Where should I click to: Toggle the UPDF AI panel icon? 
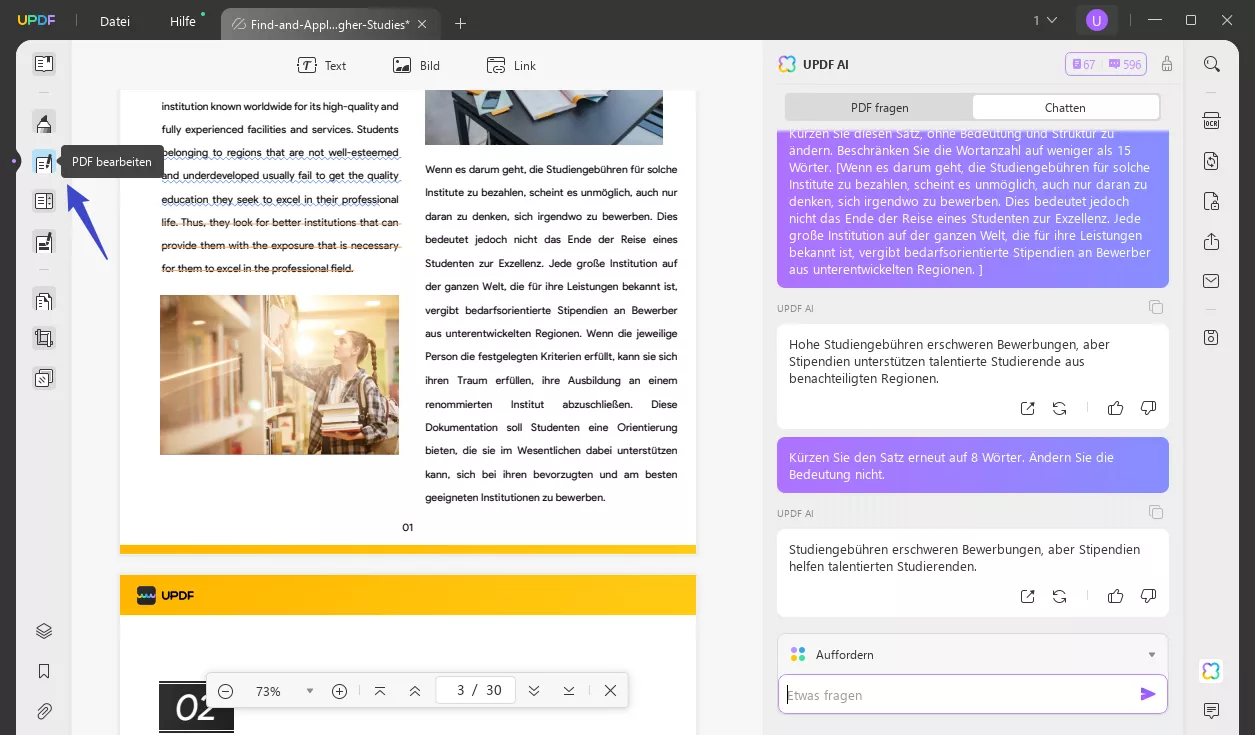pyautogui.click(x=1211, y=670)
